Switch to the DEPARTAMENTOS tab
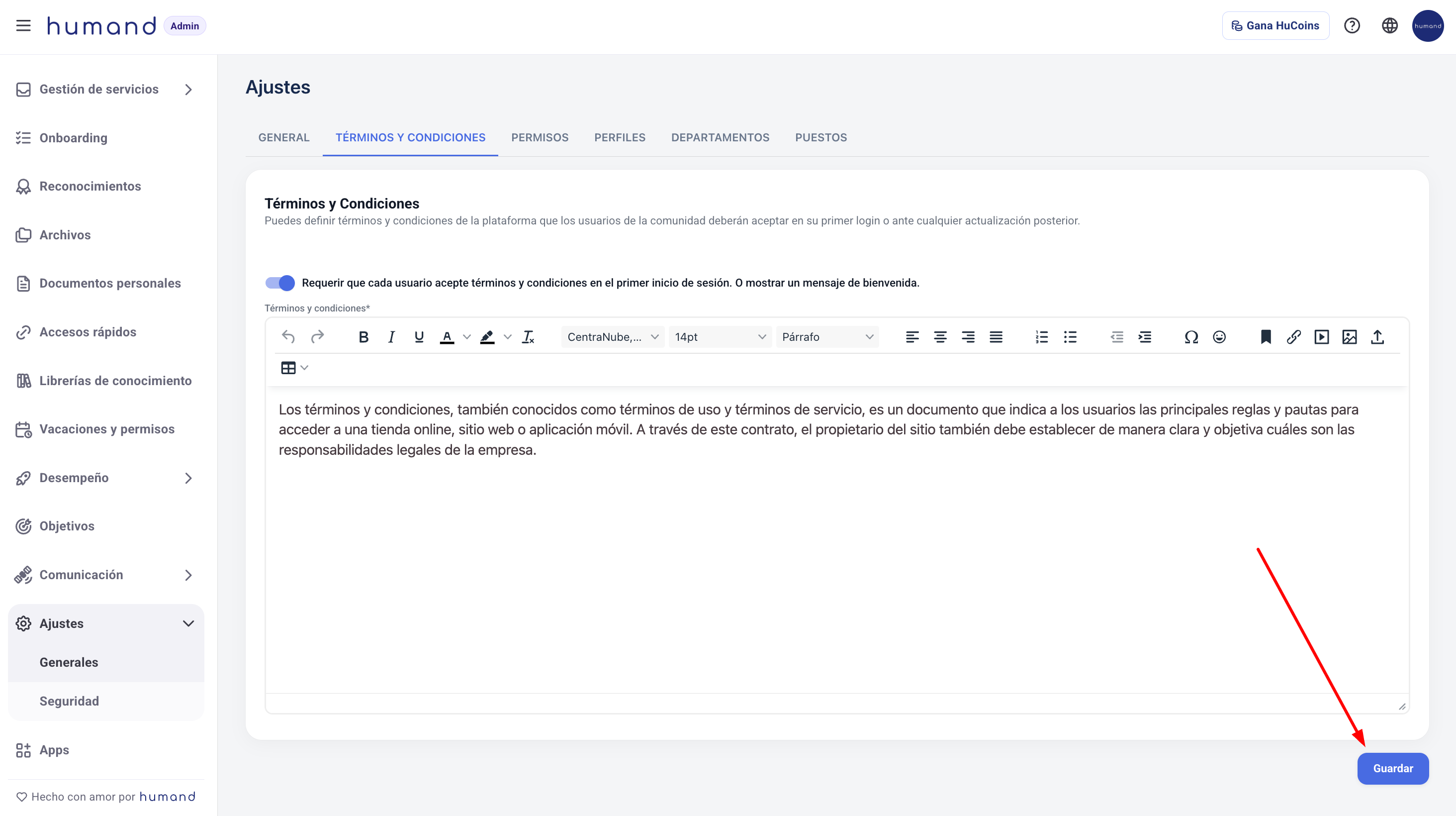Image resolution: width=1456 pixels, height=816 pixels. tap(720, 137)
